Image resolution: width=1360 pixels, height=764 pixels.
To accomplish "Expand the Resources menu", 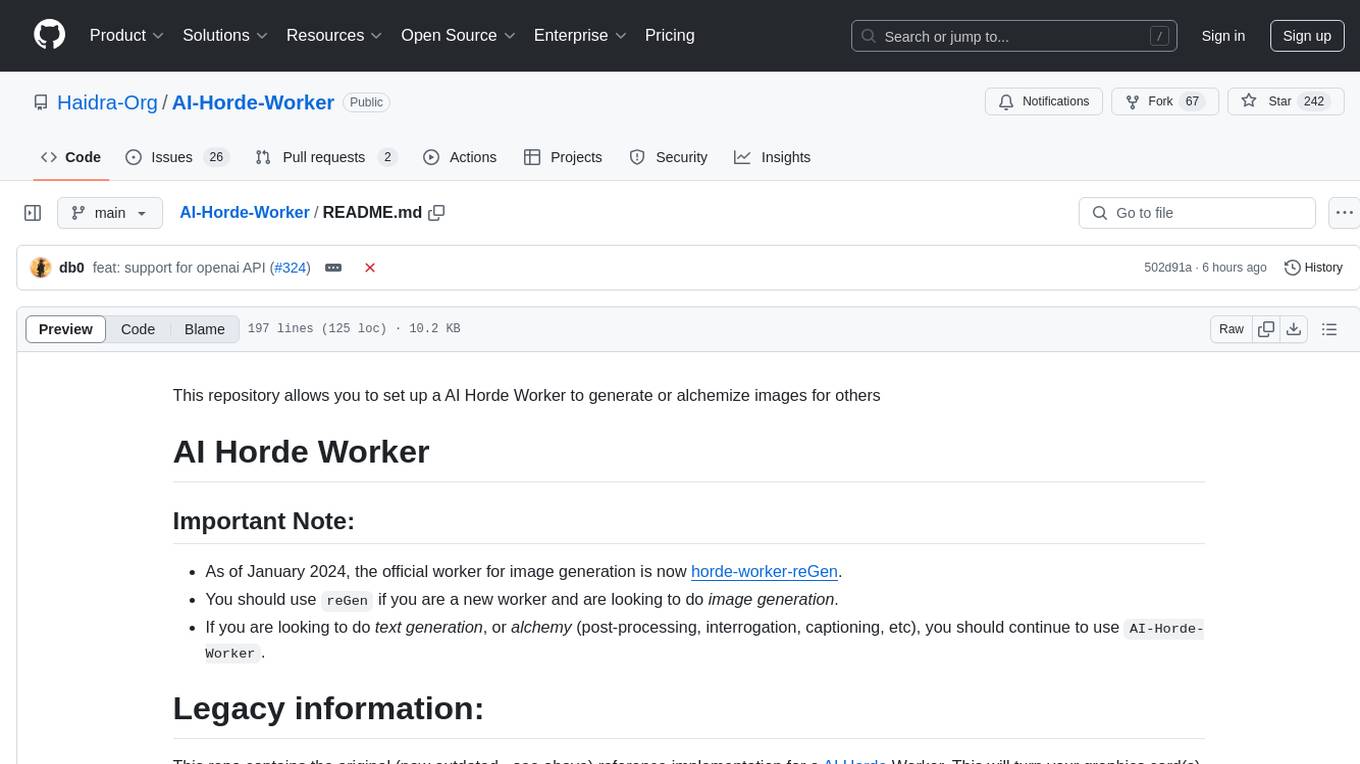I will [334, 35].
